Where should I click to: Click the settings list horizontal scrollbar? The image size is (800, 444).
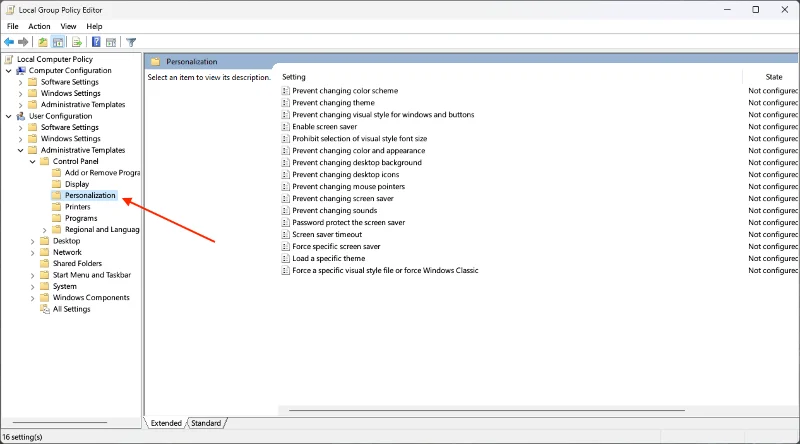[487, 410]
